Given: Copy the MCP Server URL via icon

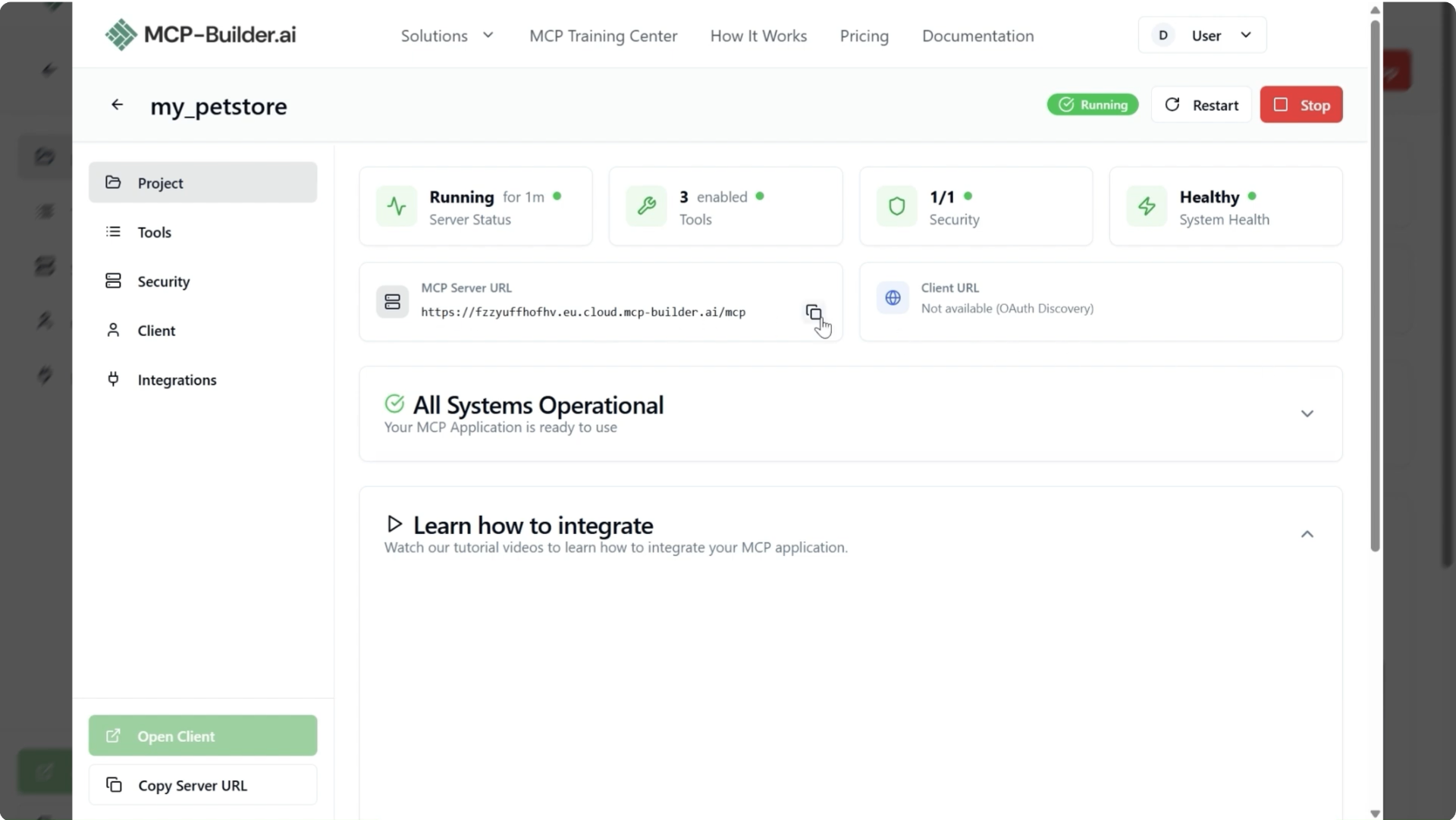Looking at the screenshot, I should 813,313.
